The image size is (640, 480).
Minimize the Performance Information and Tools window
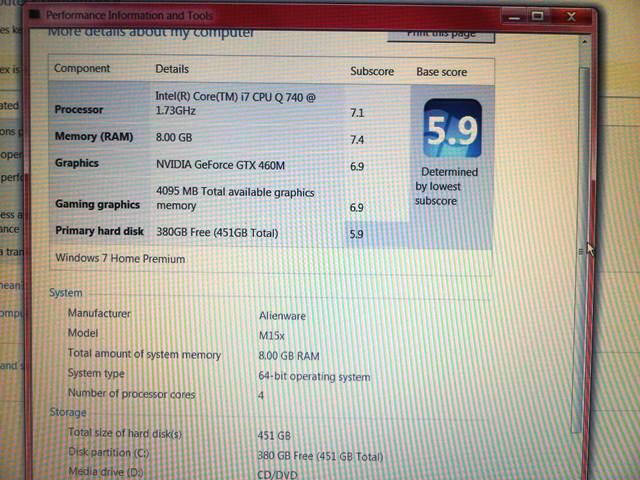514,17
